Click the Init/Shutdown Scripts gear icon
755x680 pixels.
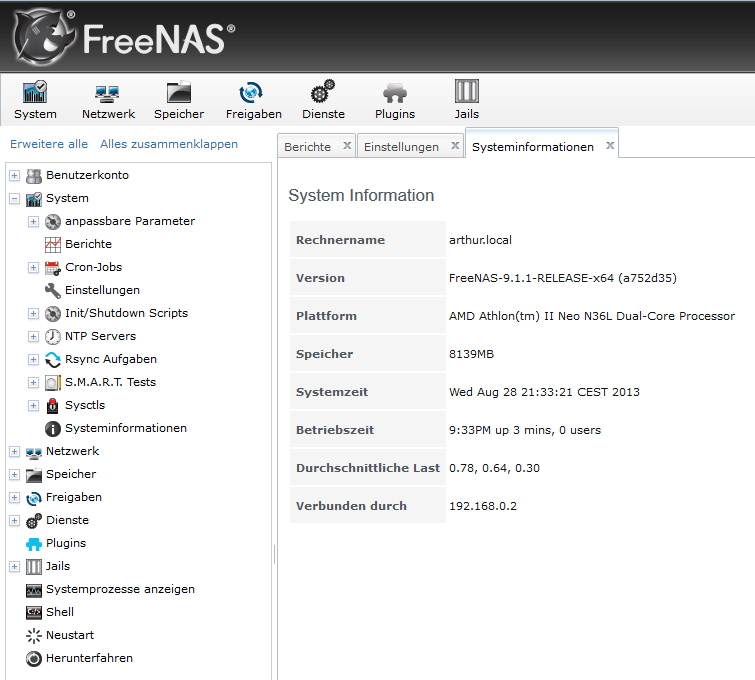tap(52, 314)
